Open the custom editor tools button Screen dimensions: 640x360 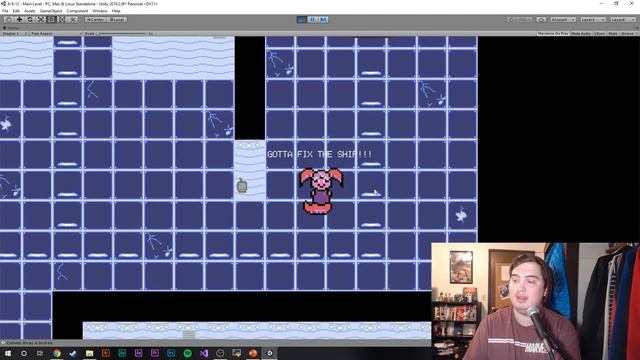[x=73, y=20]
